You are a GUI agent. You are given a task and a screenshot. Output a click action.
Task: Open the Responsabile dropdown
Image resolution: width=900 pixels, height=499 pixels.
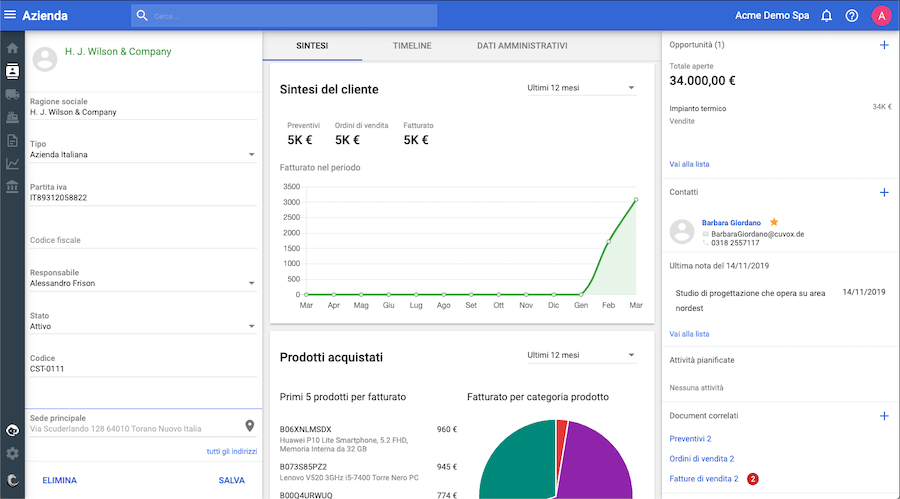(x=251, y=283)
